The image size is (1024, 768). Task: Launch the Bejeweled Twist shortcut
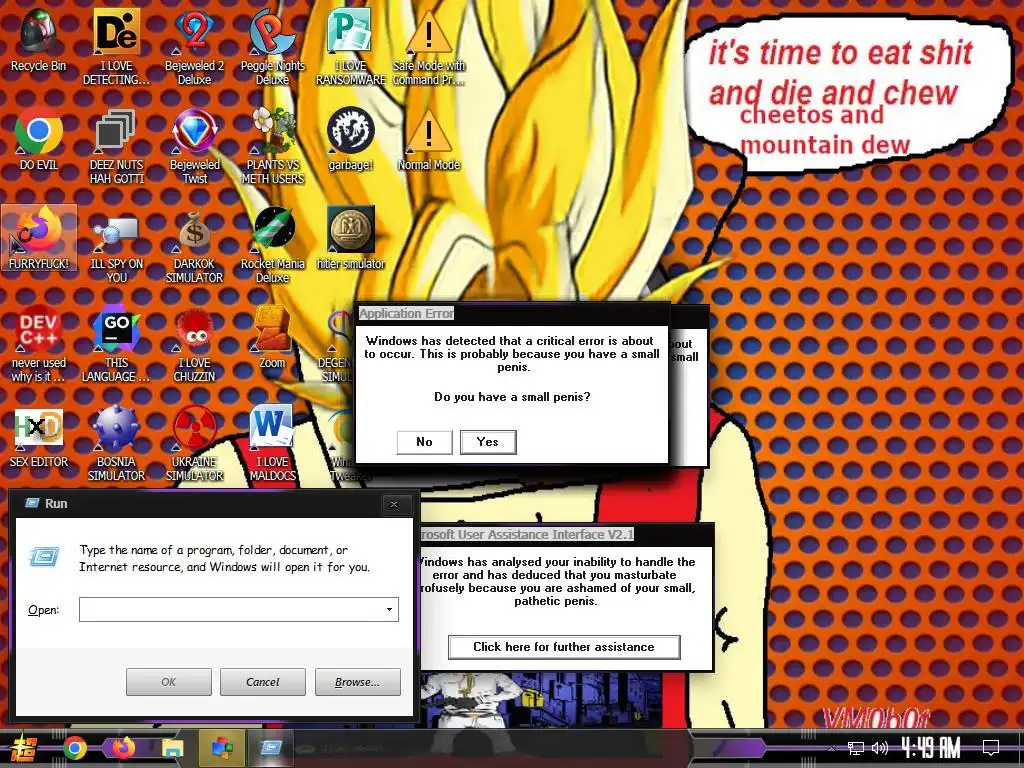point(194,145)
